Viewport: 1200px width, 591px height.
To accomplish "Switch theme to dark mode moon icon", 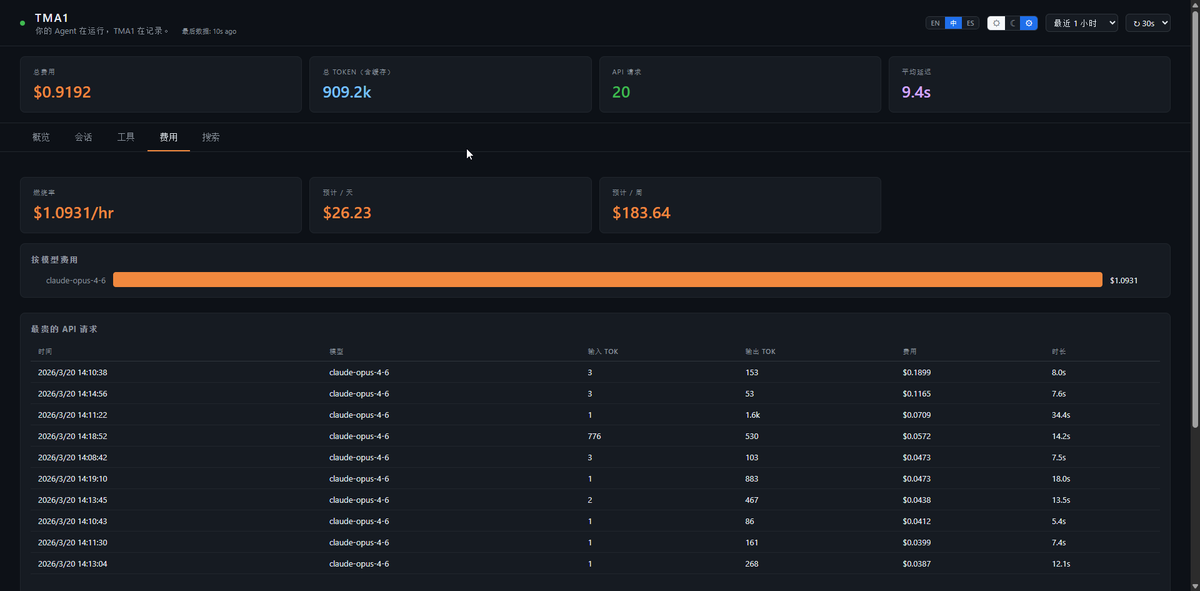I will tap(1012, 23).
